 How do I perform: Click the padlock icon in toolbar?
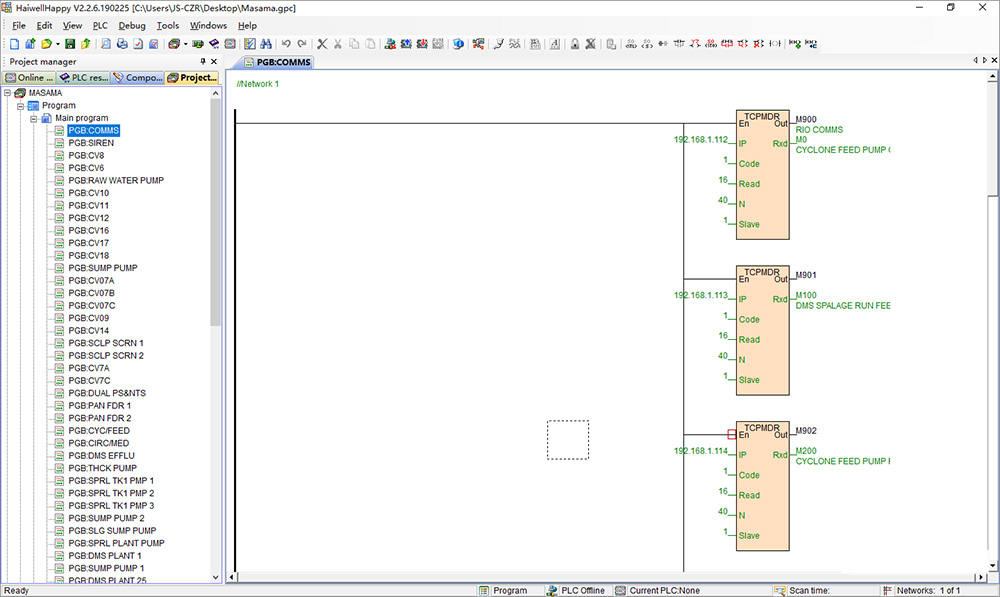(575, 43)
